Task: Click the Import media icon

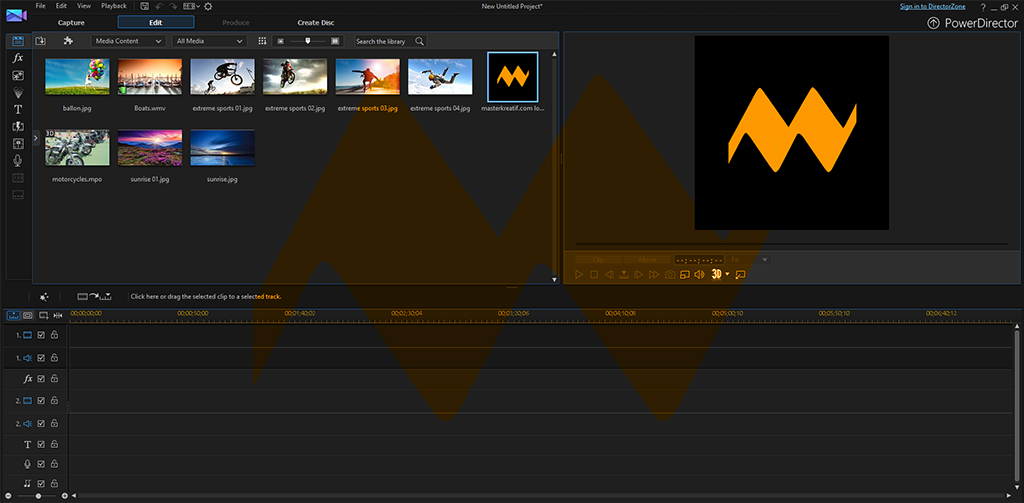Action: pos(40,41)
